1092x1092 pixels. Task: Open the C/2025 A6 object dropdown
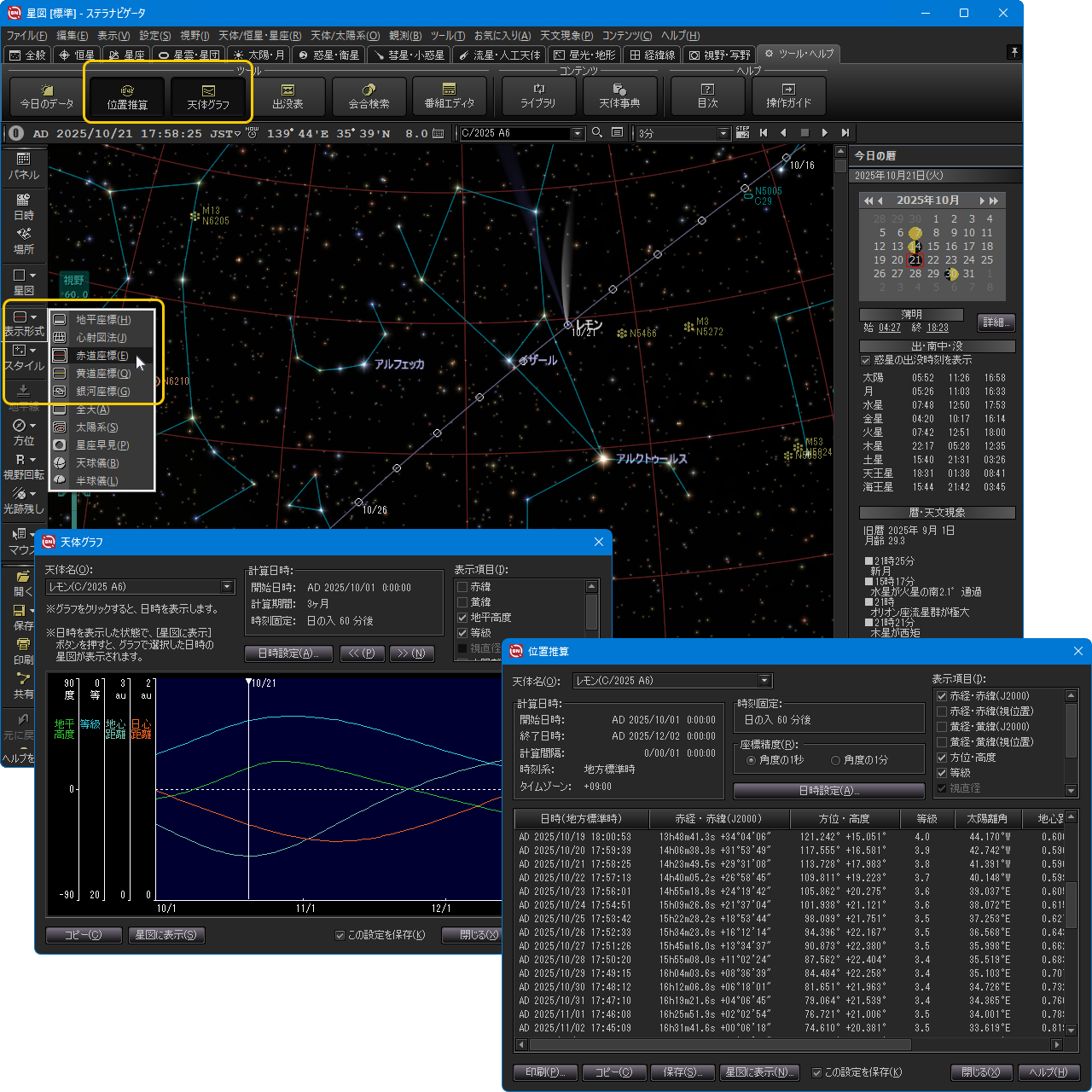click(x=578, y=133)
